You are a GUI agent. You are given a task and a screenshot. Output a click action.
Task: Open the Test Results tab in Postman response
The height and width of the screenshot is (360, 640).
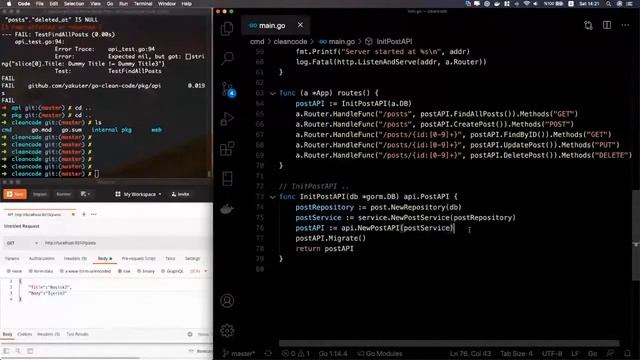[x=78, y=334]
